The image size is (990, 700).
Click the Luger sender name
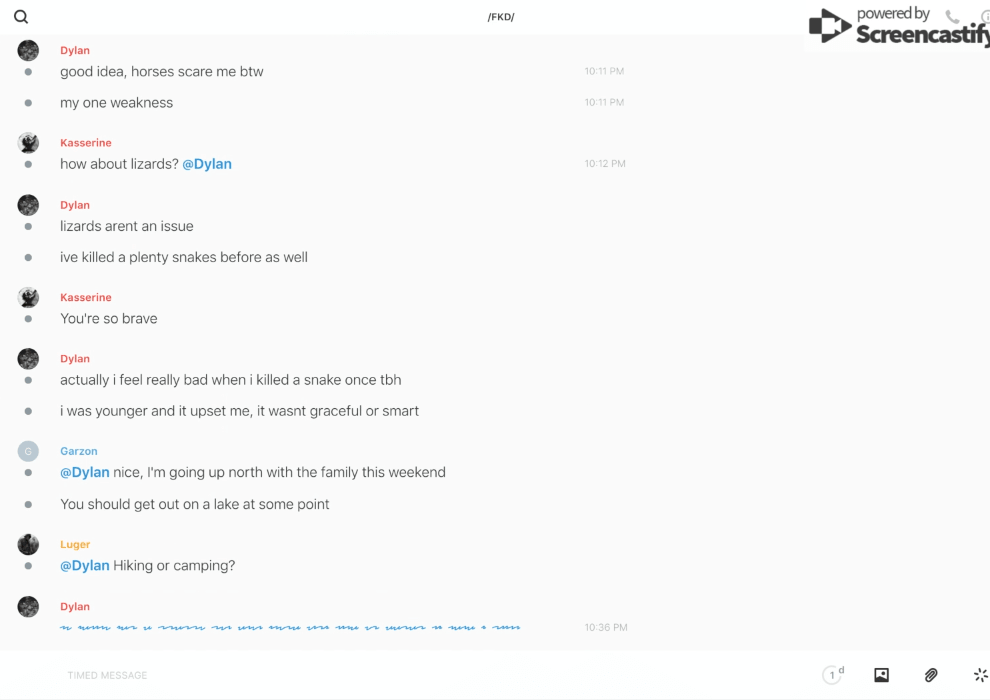click(75, 544)
